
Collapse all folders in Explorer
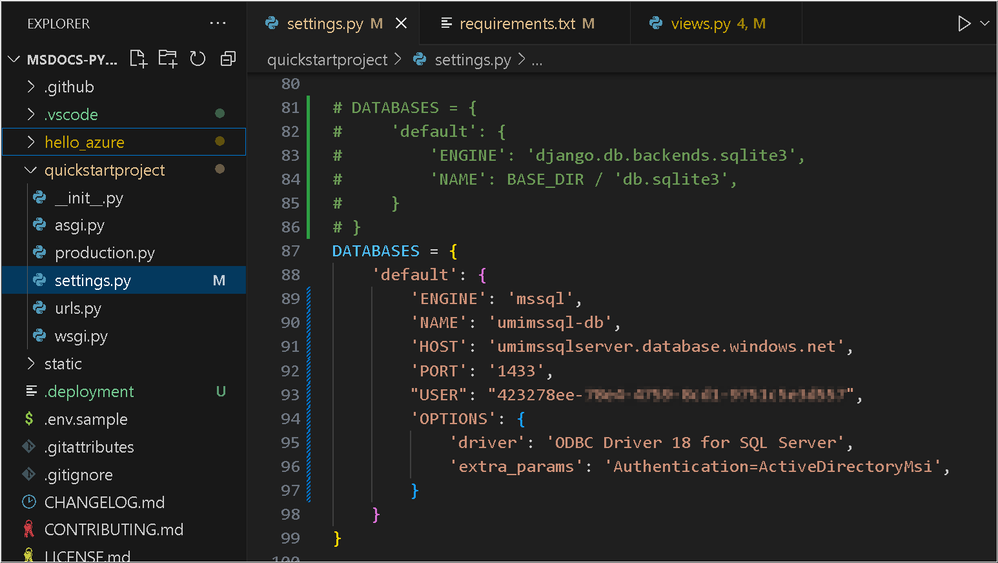click(x=228, y=59)
